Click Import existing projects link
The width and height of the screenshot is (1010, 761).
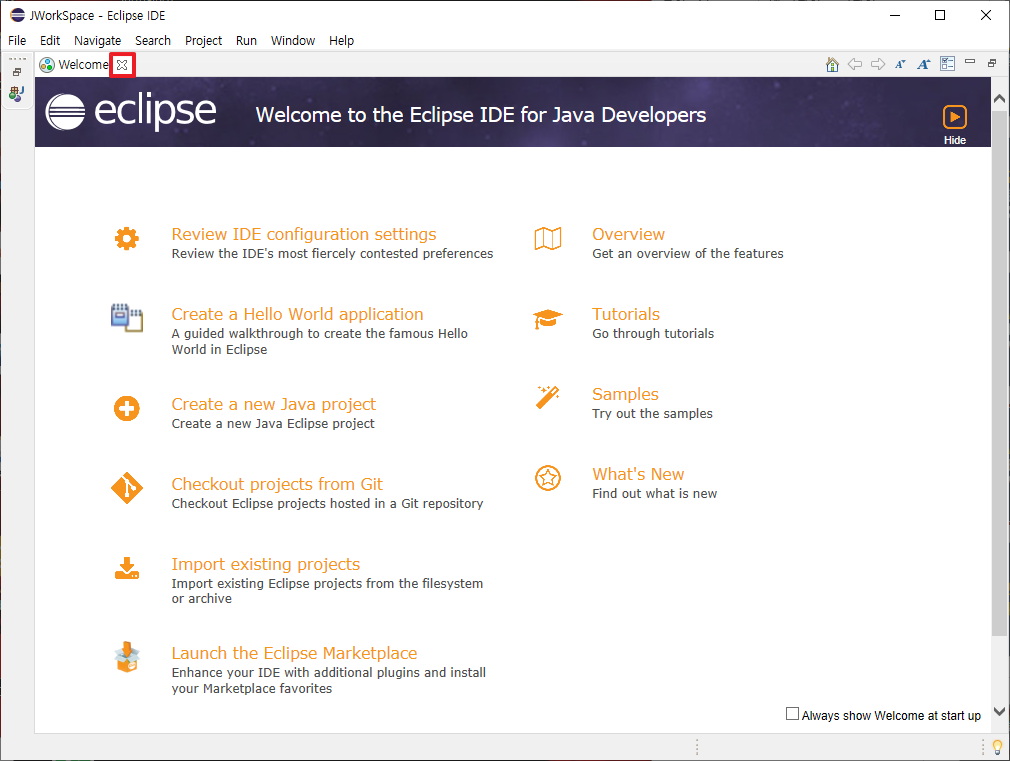266,564
